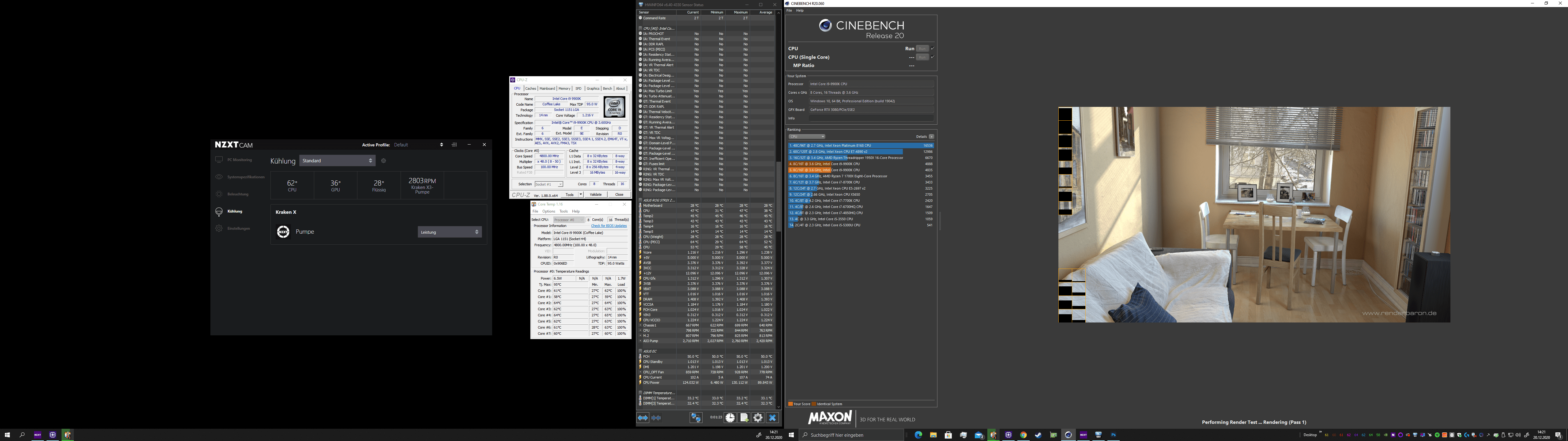Screen dimensions: 1568x441
Task: Open Beleuchtung in NZXT CAM sidebar
Action: coord(232,194)
